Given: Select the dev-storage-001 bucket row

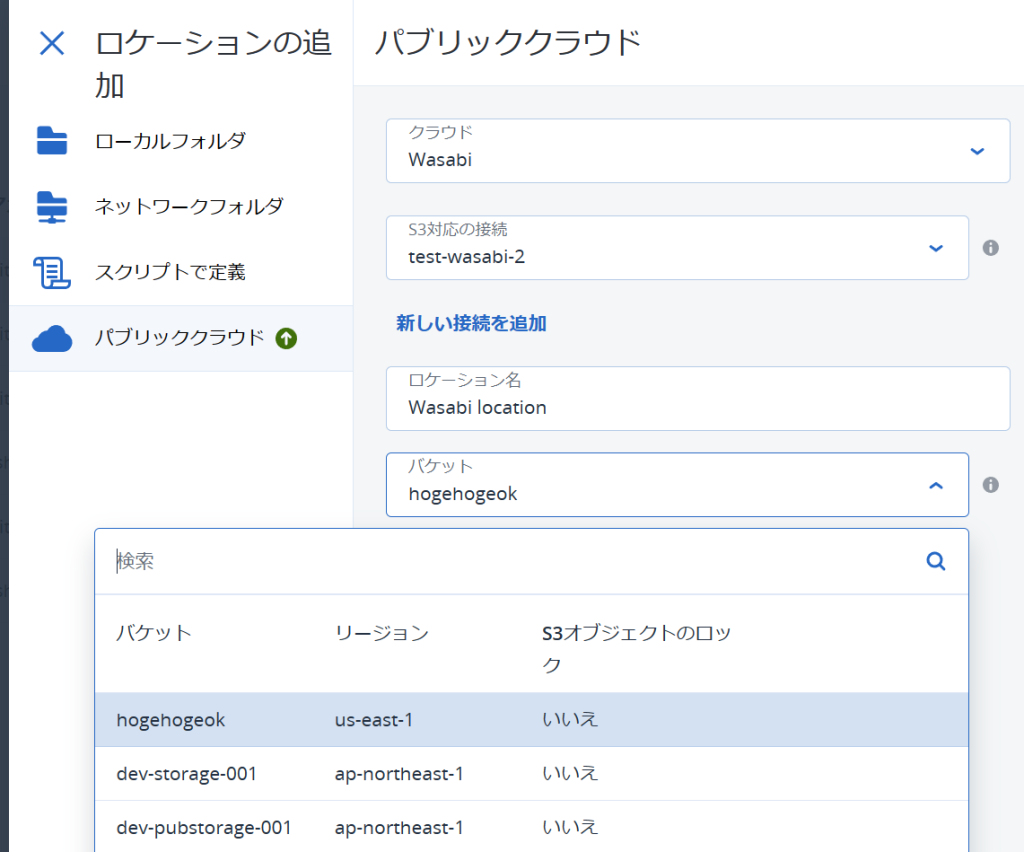Looking at the screenshot, I should pos(531,774).
